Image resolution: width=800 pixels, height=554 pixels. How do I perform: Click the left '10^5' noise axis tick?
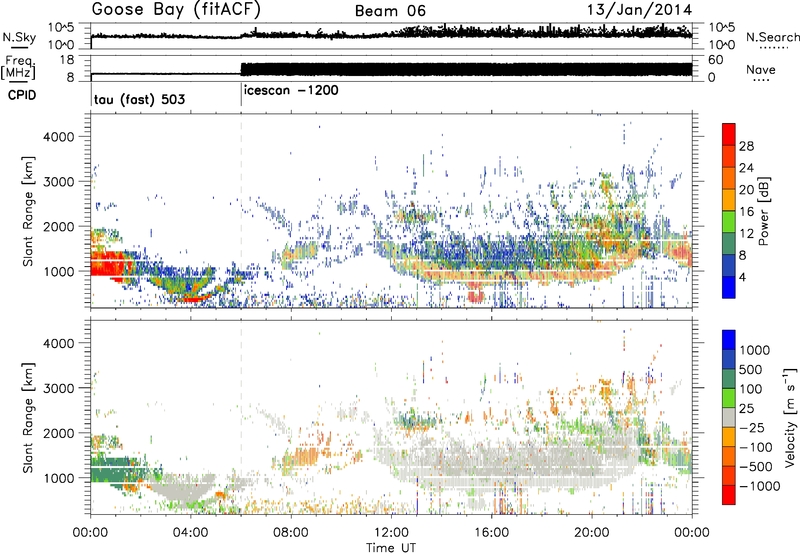point(61,27)
